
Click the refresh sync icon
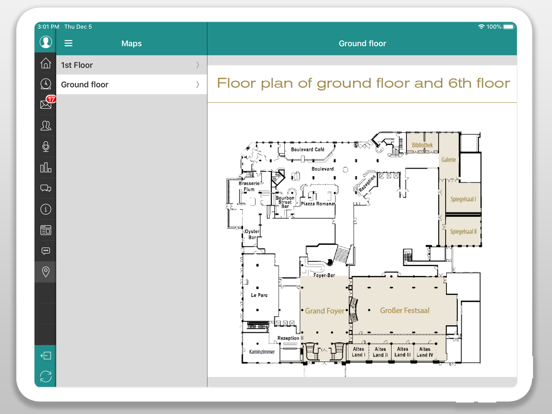click(x=45, y=376)
